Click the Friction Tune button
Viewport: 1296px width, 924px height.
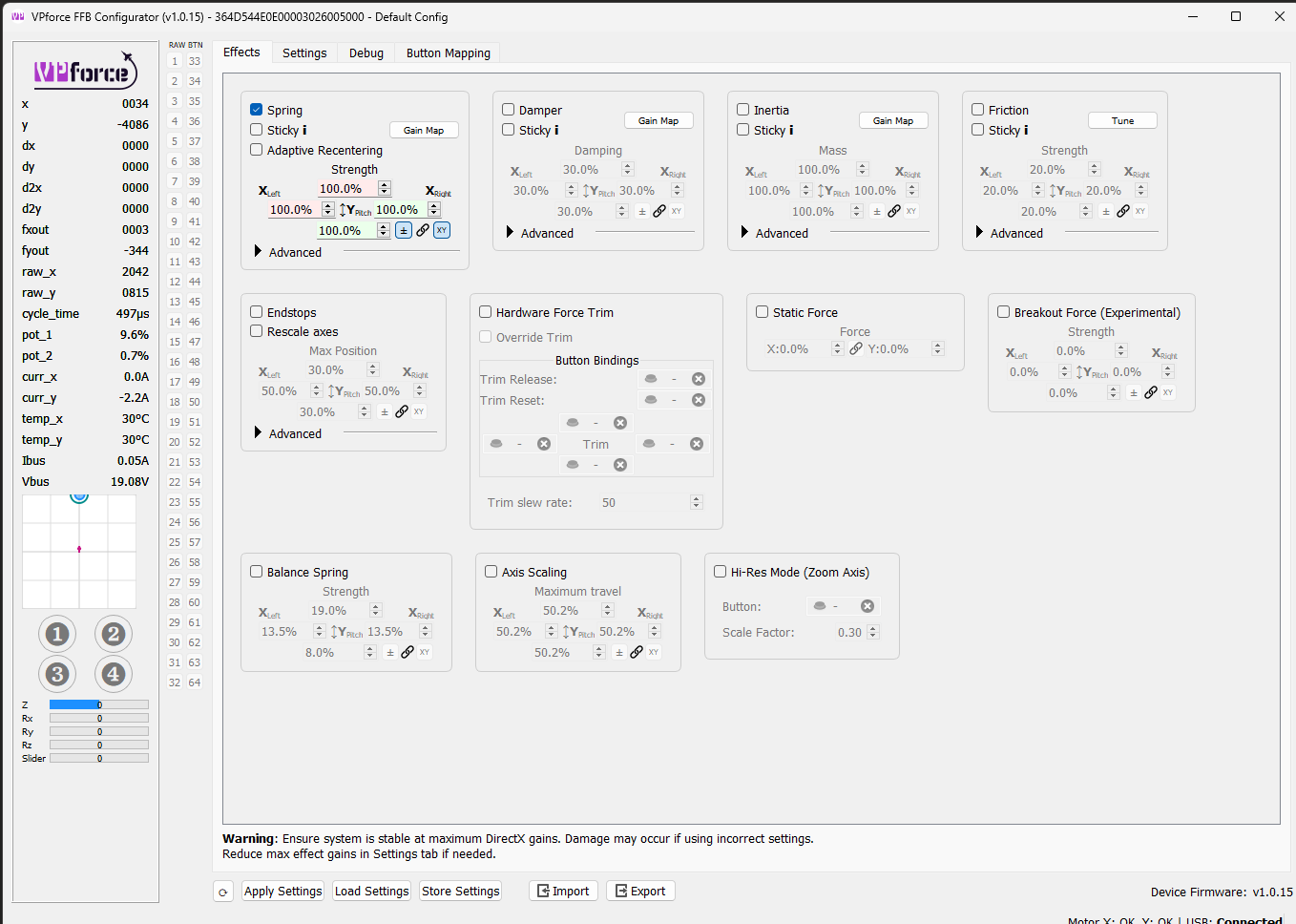point(1122,120)
